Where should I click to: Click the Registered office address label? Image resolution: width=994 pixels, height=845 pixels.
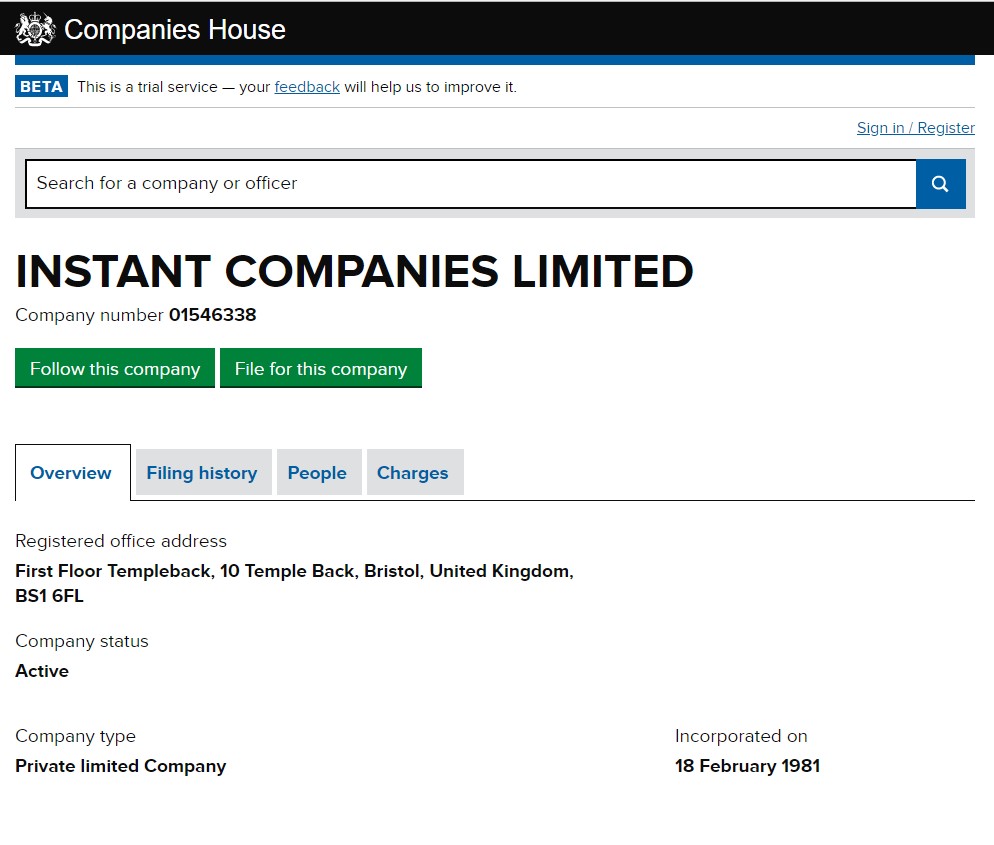(121, 541)
